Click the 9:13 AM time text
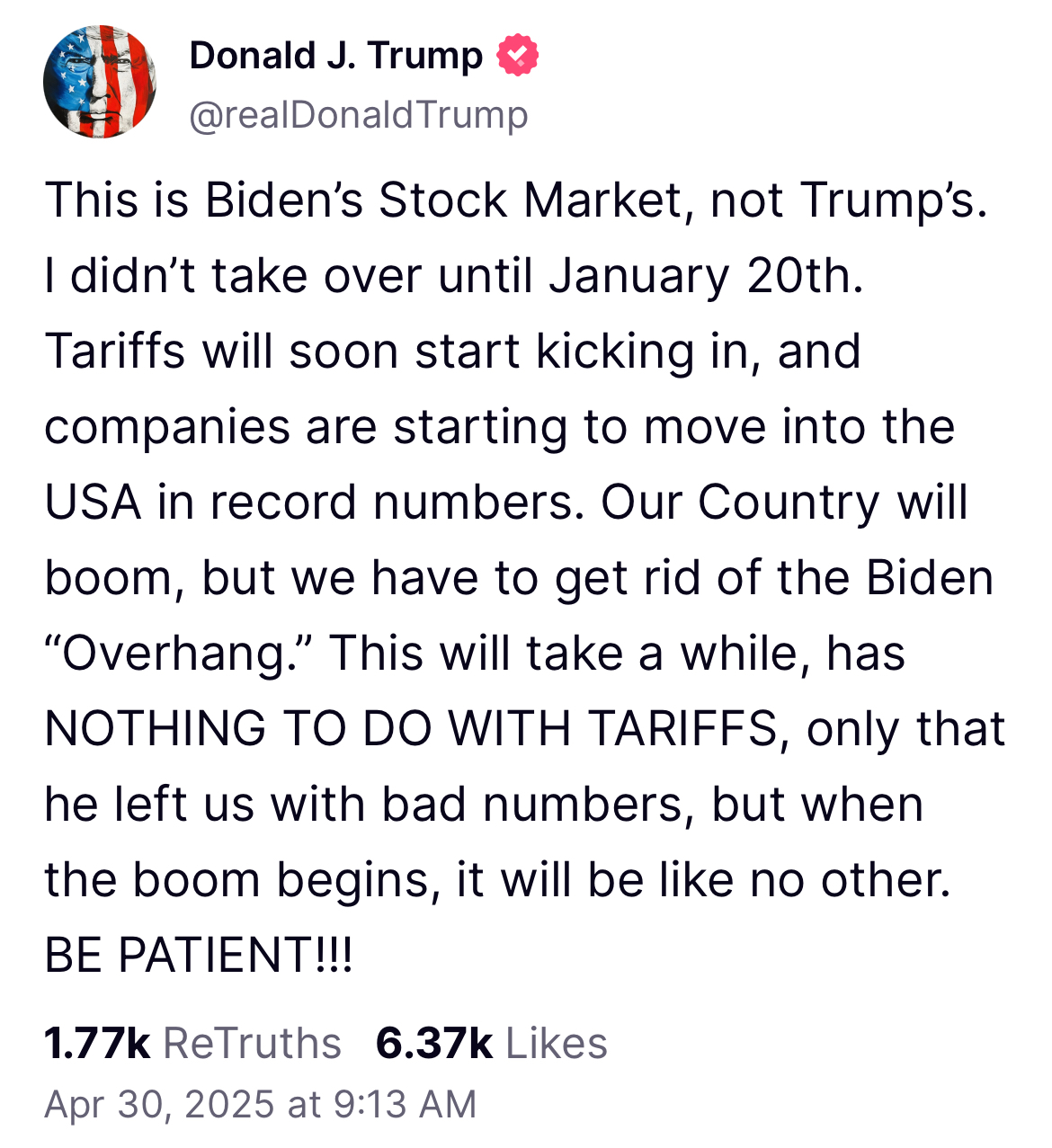Image resolution: width=1052 pixels, height=1148 pixels. click(405, 1105)
